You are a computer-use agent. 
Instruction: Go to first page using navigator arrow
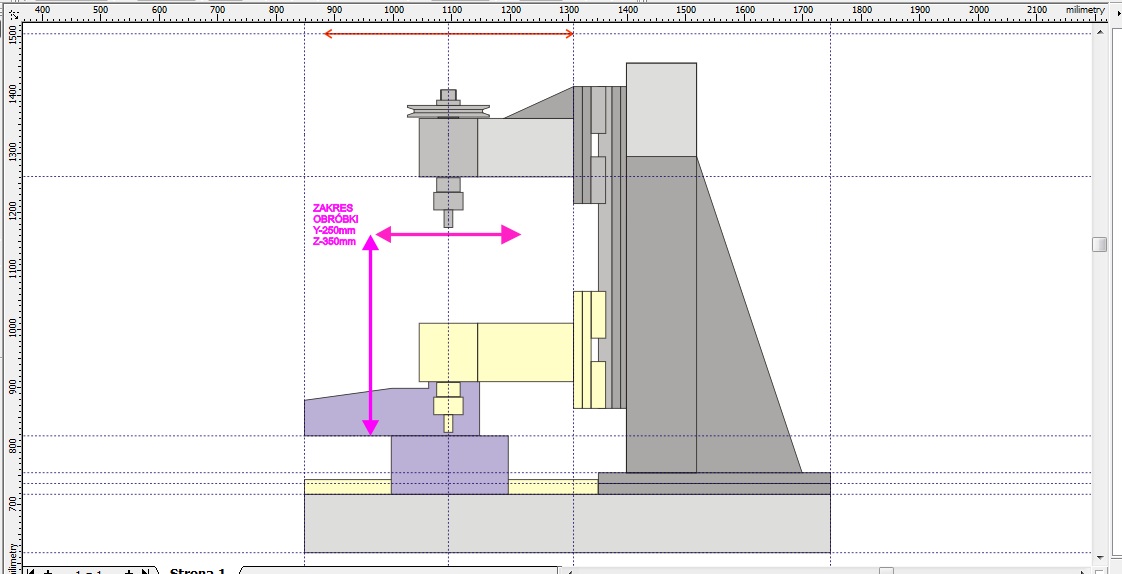coord(31,571)
